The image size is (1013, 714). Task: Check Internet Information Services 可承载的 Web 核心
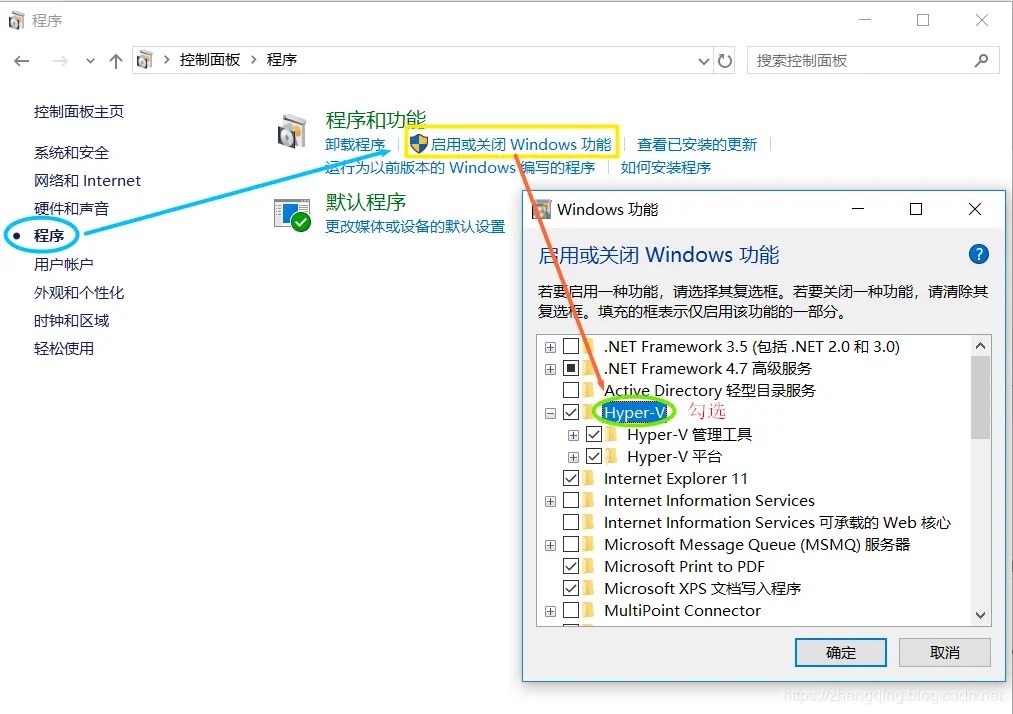[571, 522]
